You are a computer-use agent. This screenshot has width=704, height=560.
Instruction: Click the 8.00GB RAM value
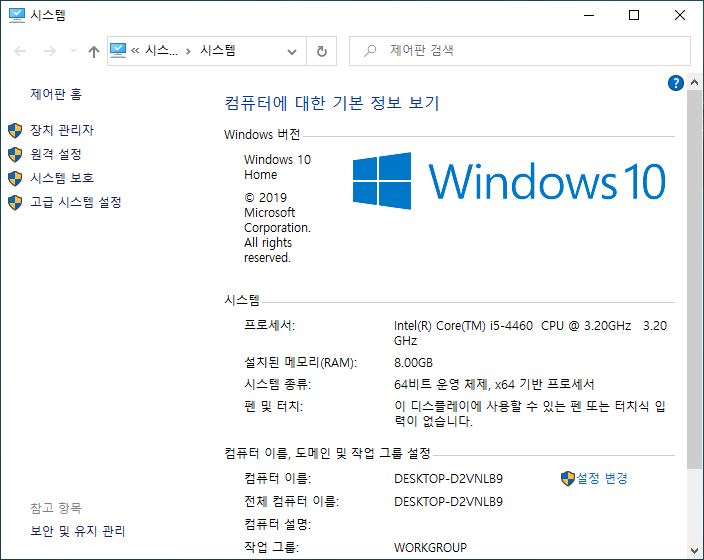point(413,362)
